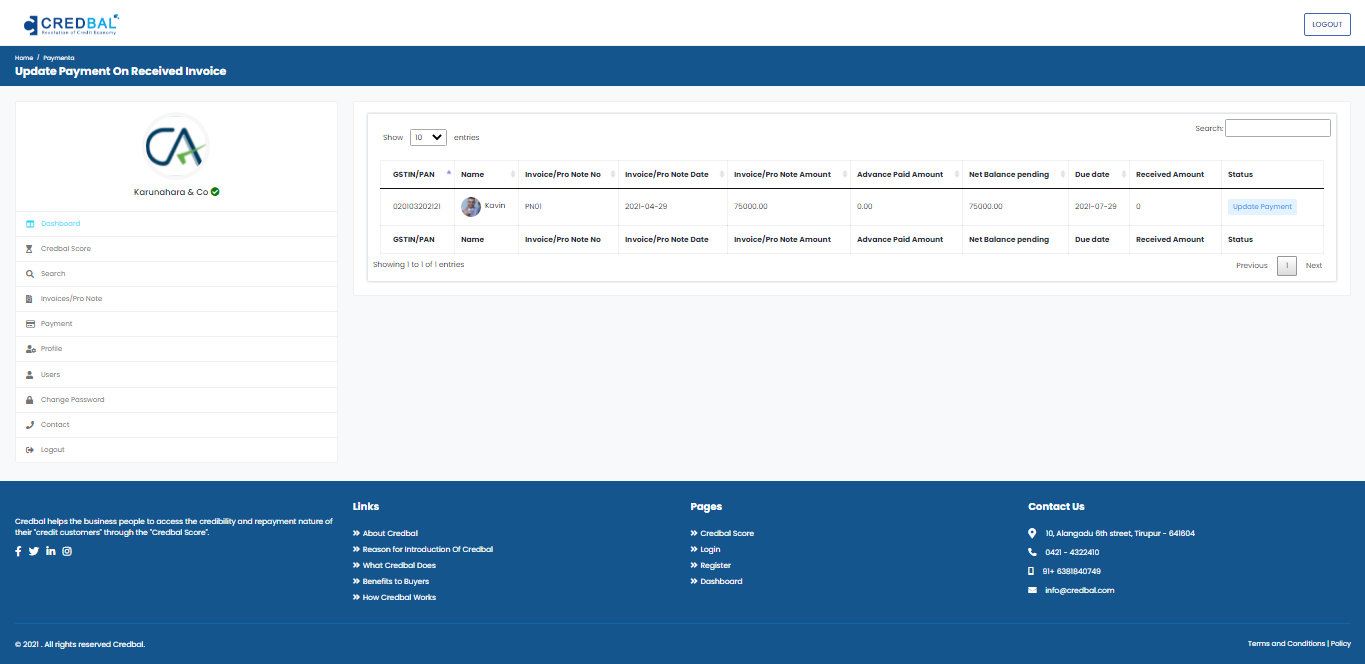Screen dimensions: 1365x664
Task: Sort by Invoice/Pro Note Date column
Action: pyautogui.click(x=673, y=174)
